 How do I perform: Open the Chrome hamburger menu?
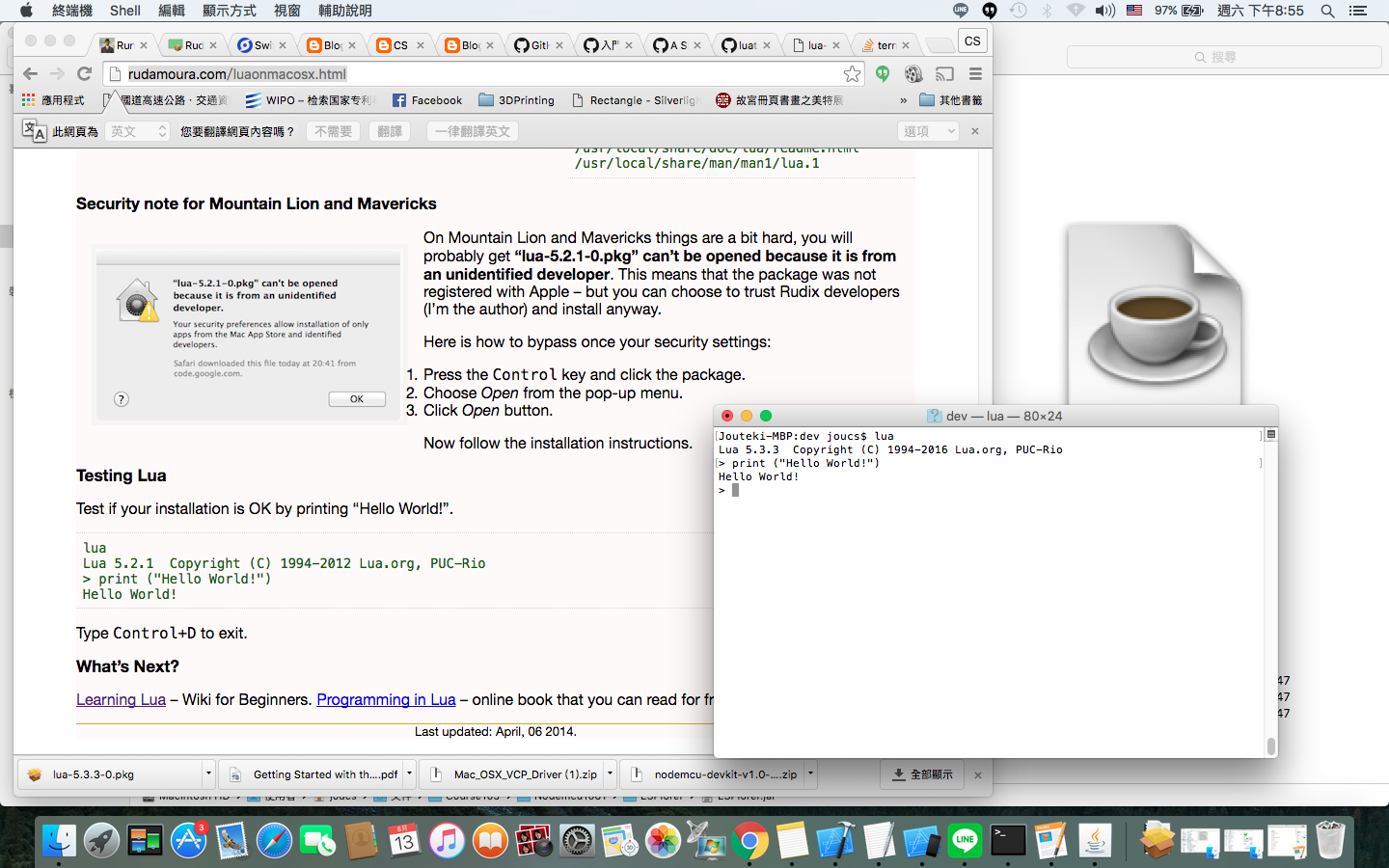[975, 73]
